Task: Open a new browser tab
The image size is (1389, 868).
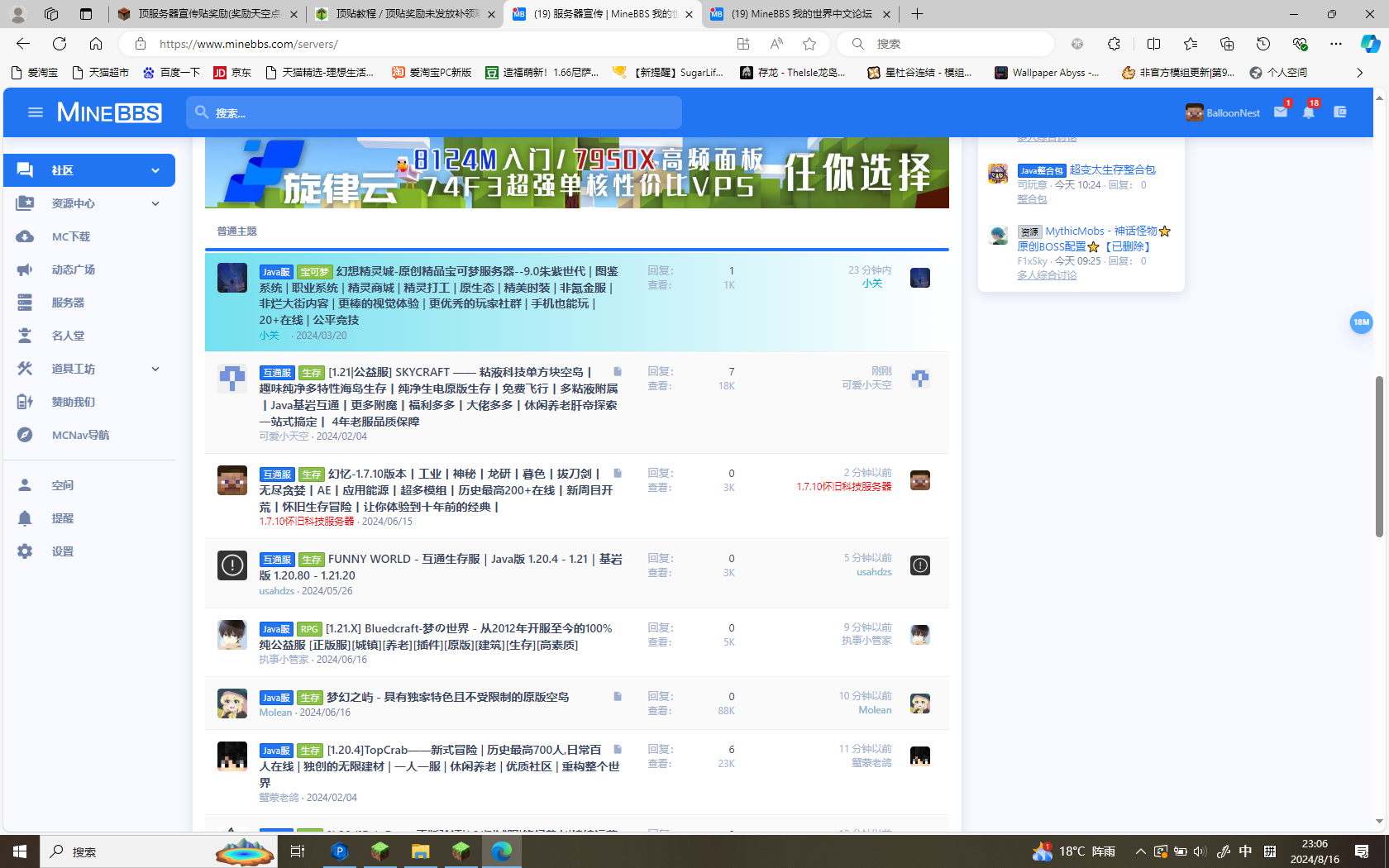Action: tap(917, 14)
